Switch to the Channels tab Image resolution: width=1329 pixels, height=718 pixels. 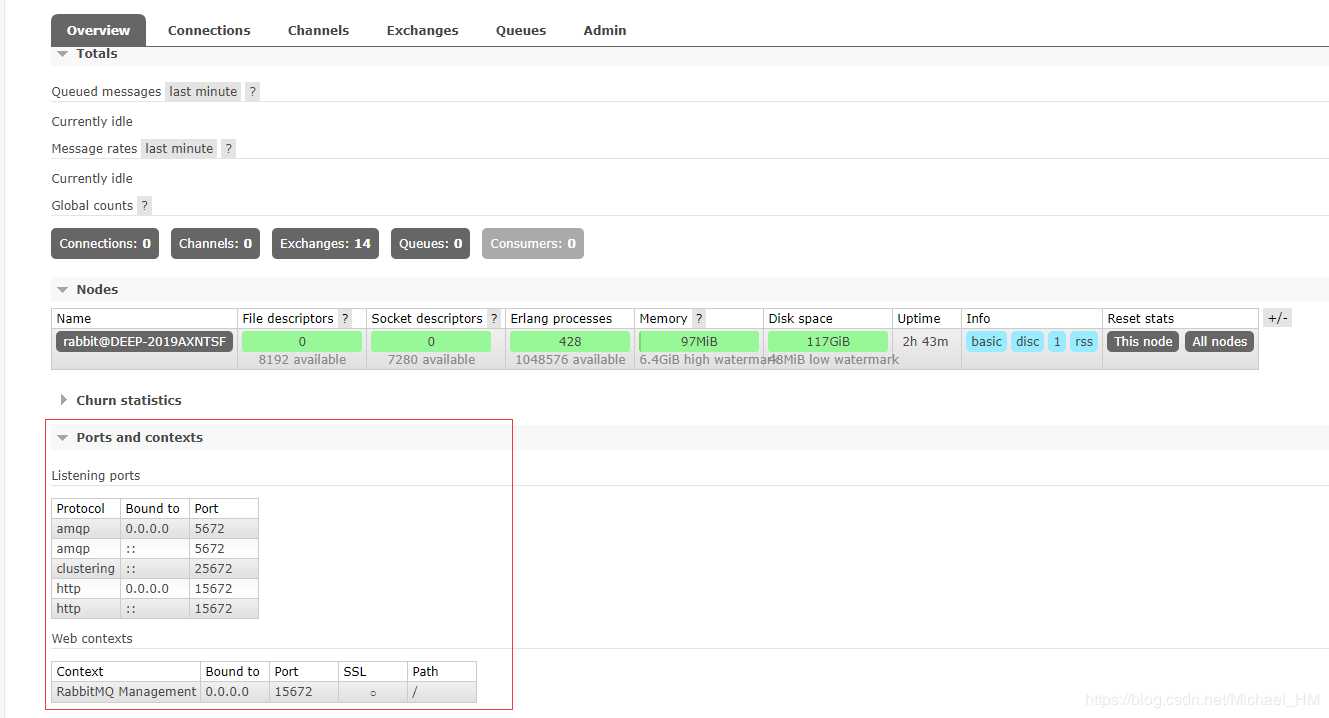coord(318,30)
